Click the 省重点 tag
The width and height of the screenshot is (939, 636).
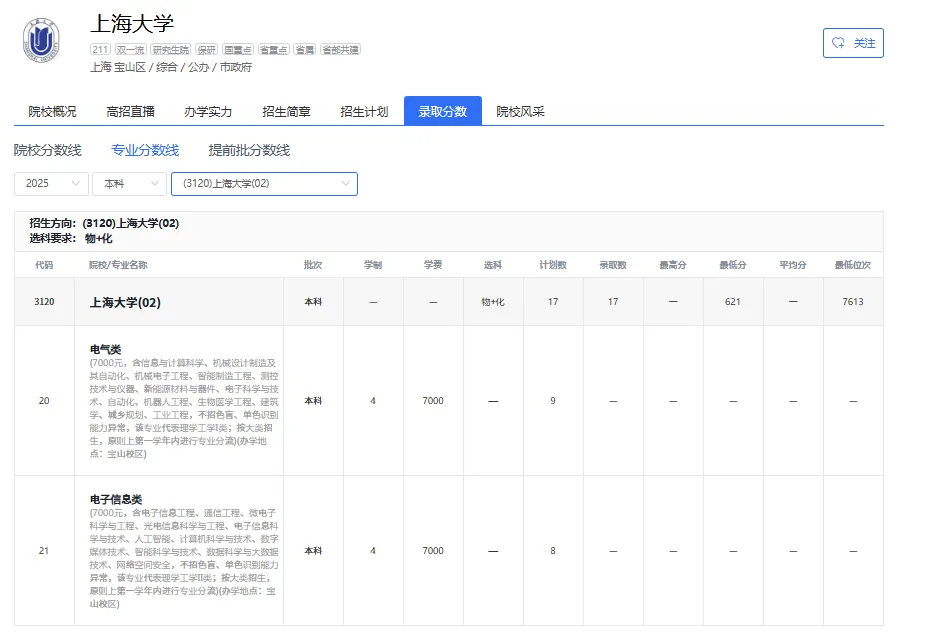pos(274,50)
